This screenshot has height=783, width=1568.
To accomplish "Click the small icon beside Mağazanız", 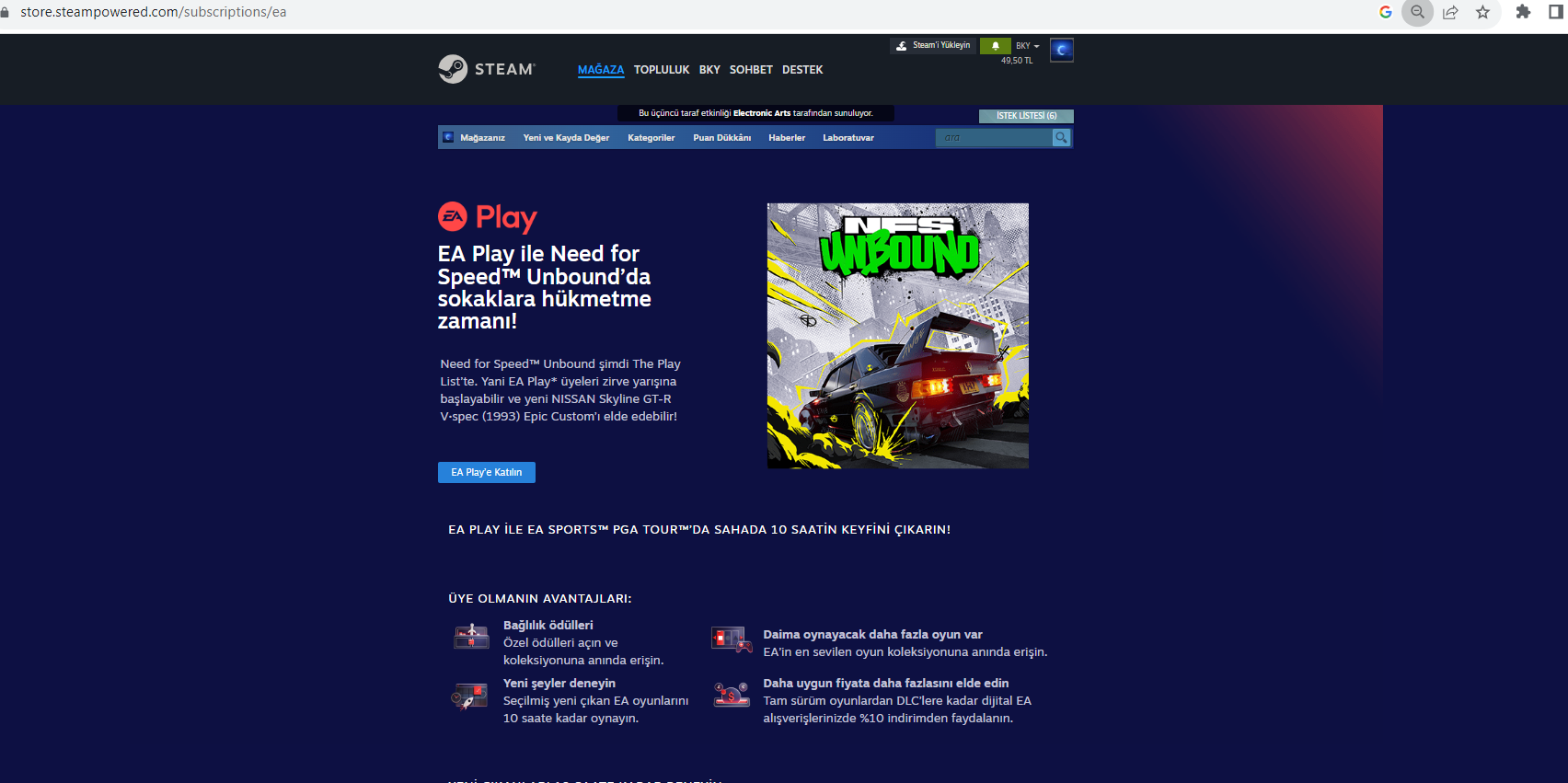I will tap(448, 137).
